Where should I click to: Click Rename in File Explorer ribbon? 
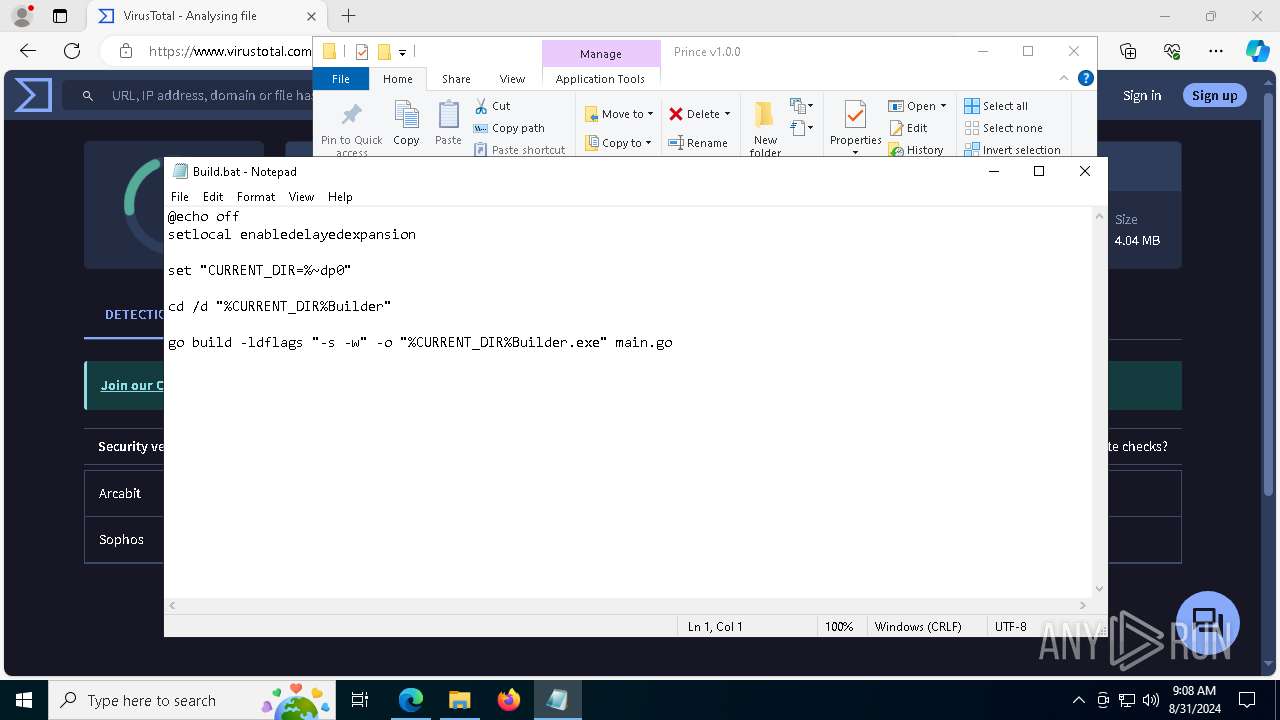pyautogui.click(x=698, y=143)
